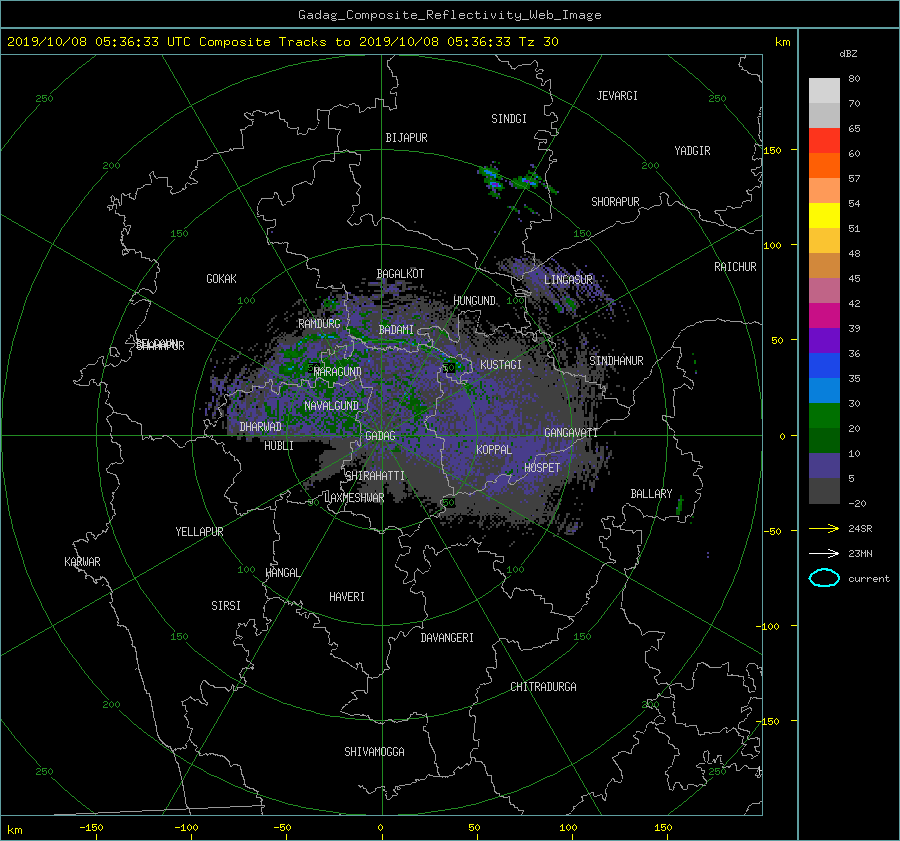
Task: Click the BAGALKOT city label
Action: (x=400, y=274)
